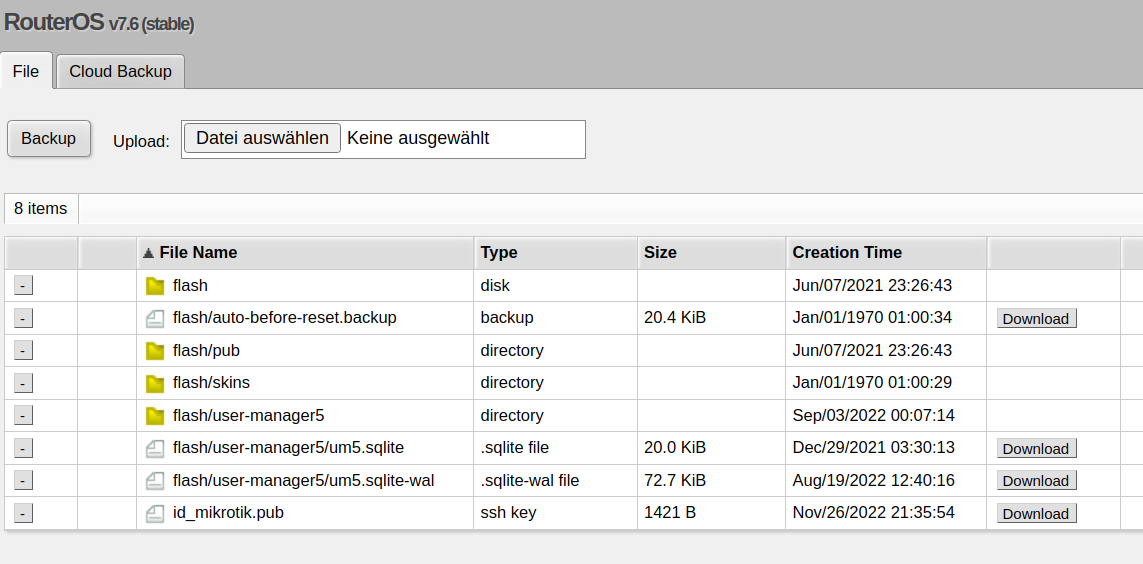This screenshot has width=1143, height=564.
Task: Open the Cloud Backup tab
Action: 120,71
